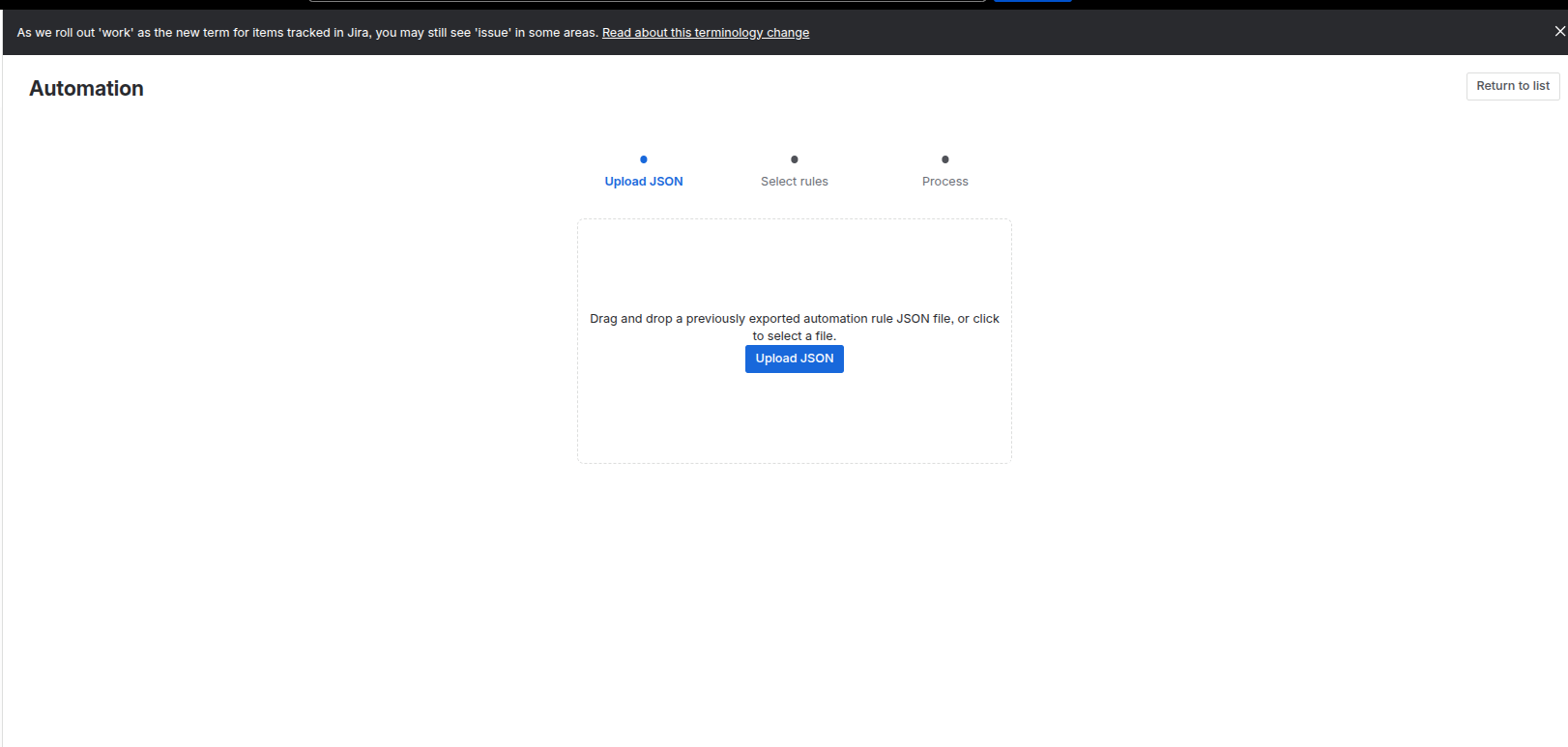This screenshot has width=1568, height=747.
Task: Click blank page area below the upload box
Action: [795, 599]
